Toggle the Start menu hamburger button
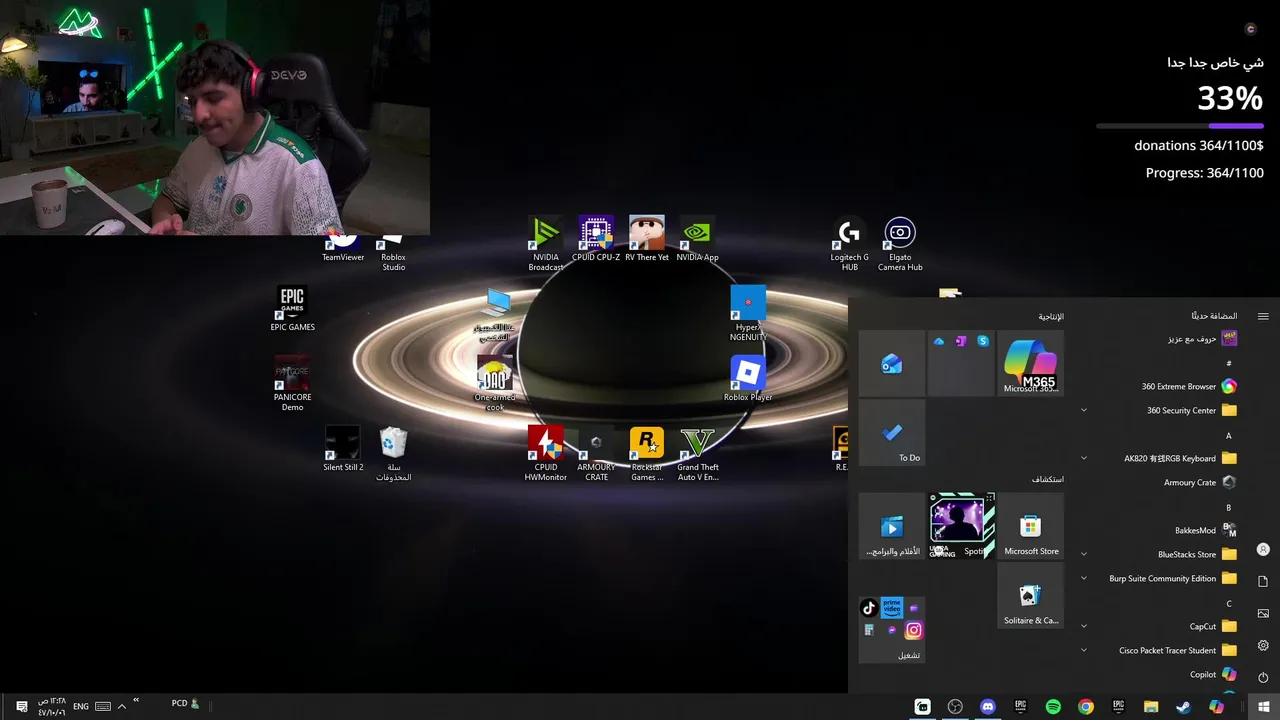1280x720 pixels. pos(1263,316)
